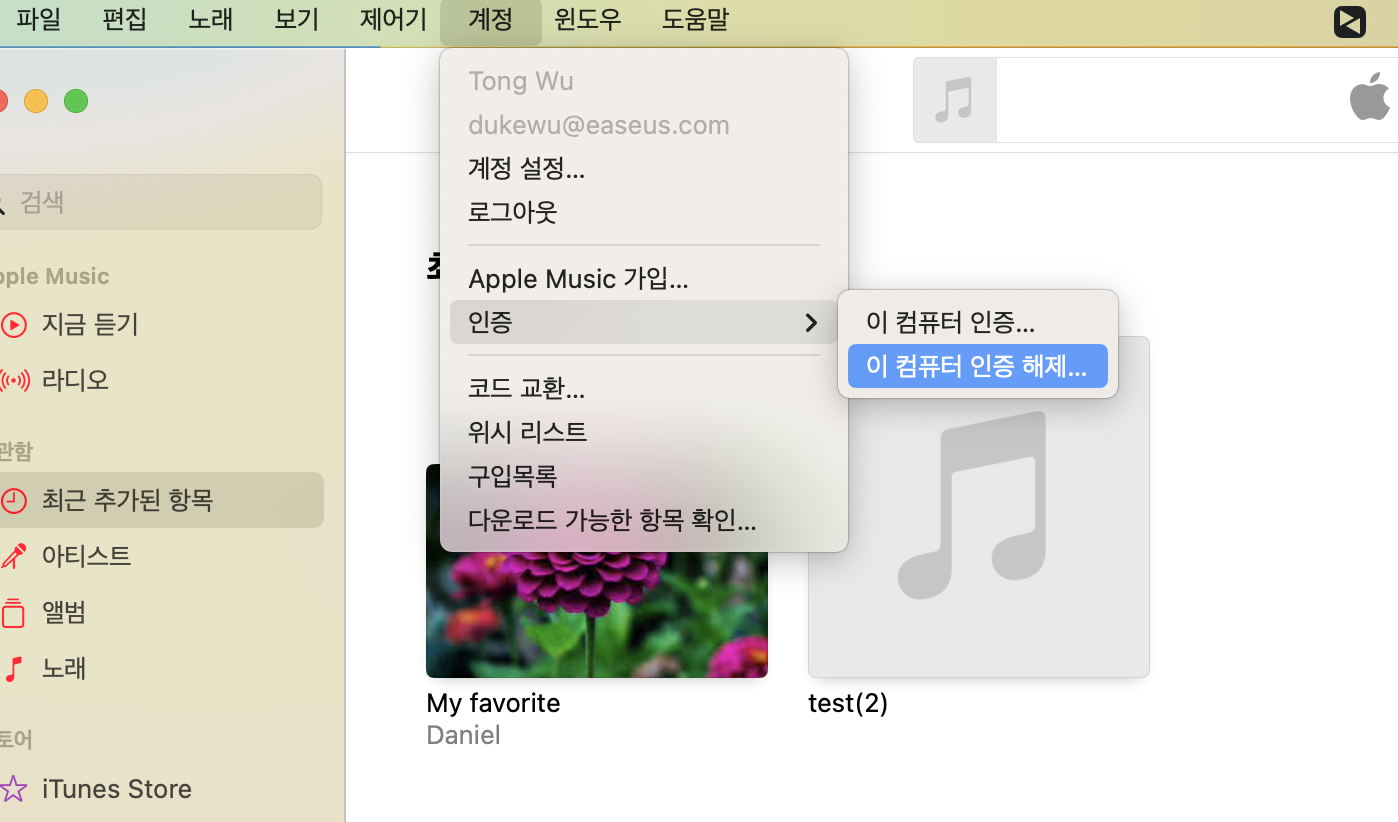Choose 계정 설정 from the account menu

click(525, 168)
